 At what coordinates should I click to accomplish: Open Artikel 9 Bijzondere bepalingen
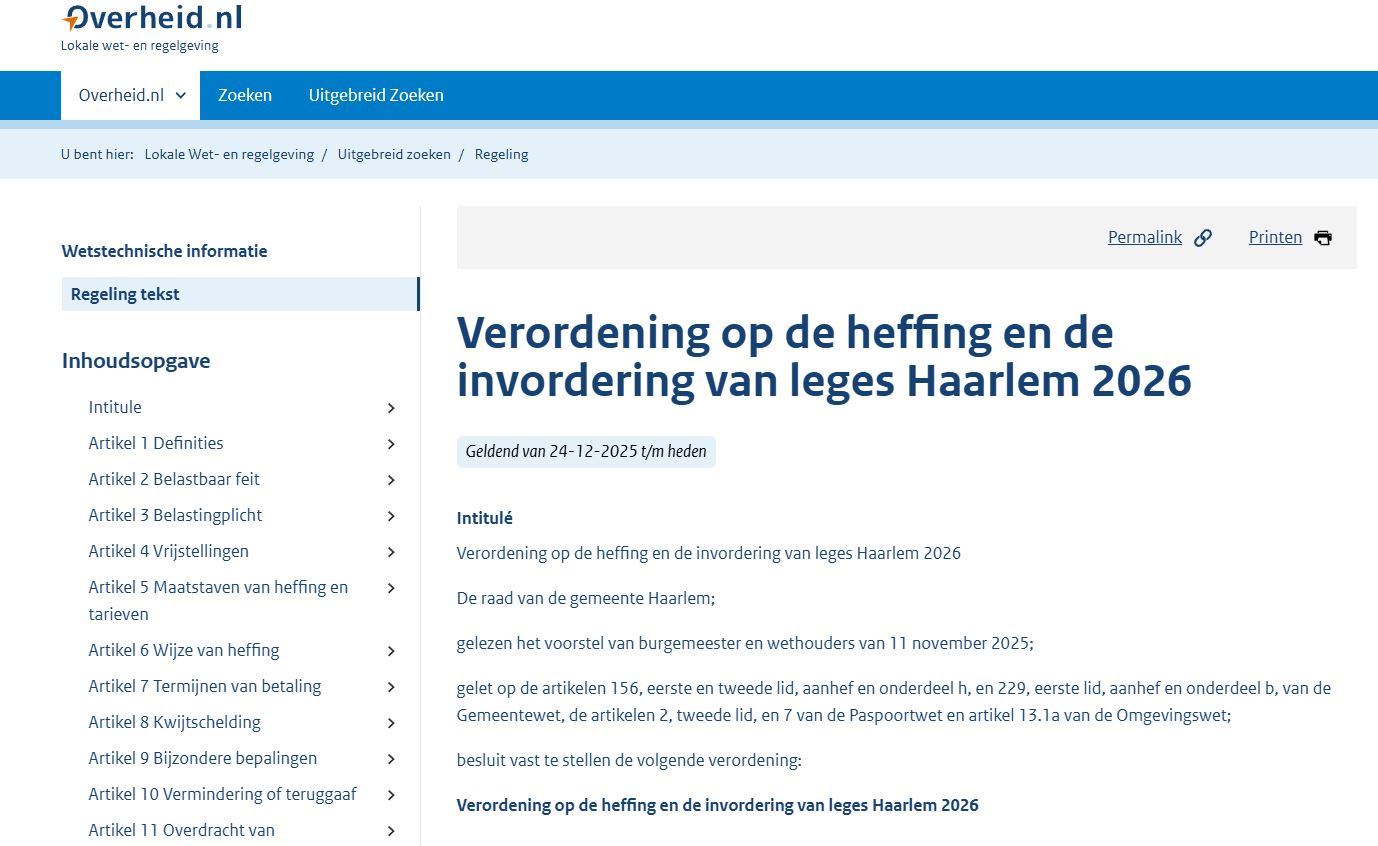(x=203, y=758)
